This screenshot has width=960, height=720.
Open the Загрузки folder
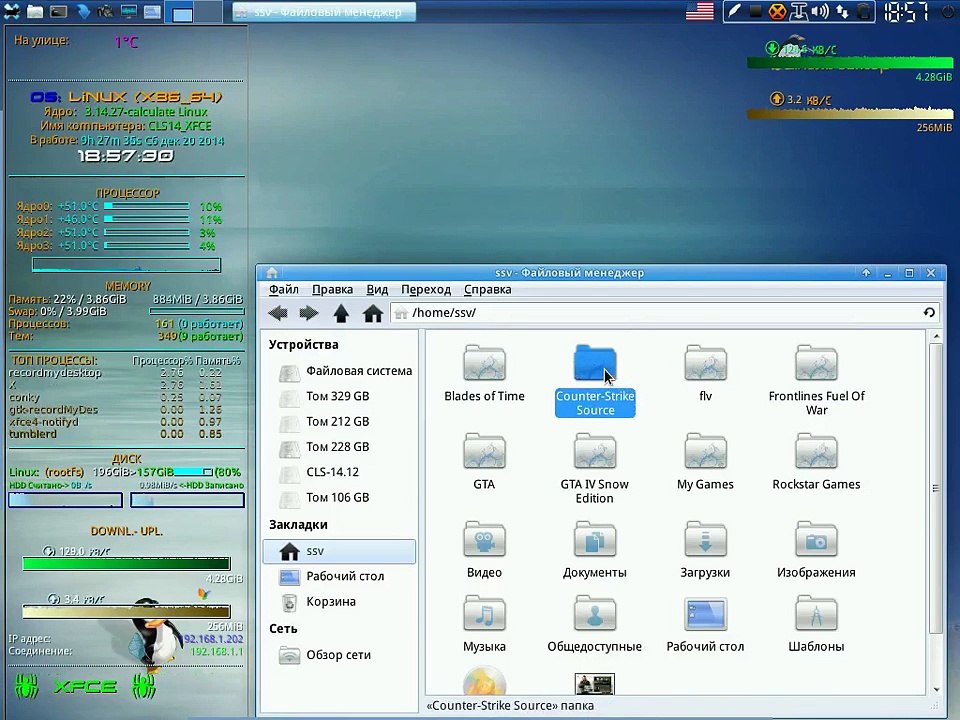(705, 550)
